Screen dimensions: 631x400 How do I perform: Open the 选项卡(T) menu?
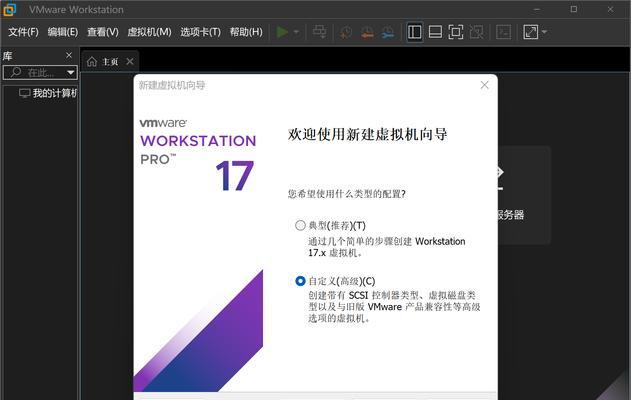(200, 32)
